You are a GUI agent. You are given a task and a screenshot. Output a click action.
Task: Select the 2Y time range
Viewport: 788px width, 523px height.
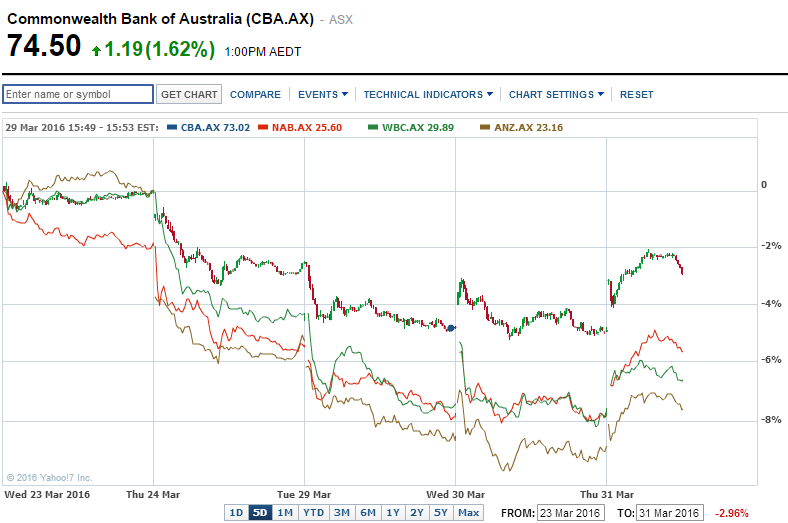click(x=417, y=513)
